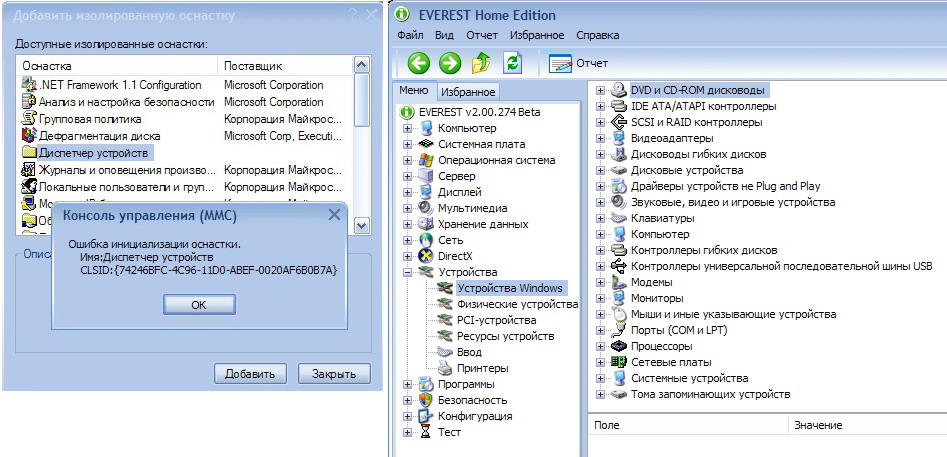This screenshot has height=457, width=947.
Task: Close the Консоль управления (MMC) dialog
Action: (x=334, y=214)
